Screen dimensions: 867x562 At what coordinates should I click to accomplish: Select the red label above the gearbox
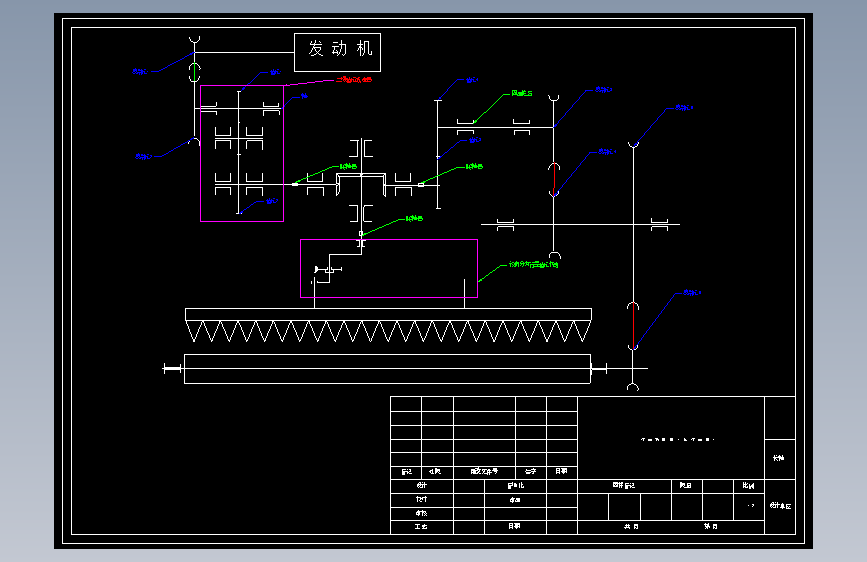pyautogui.click(x=354, y=80)
